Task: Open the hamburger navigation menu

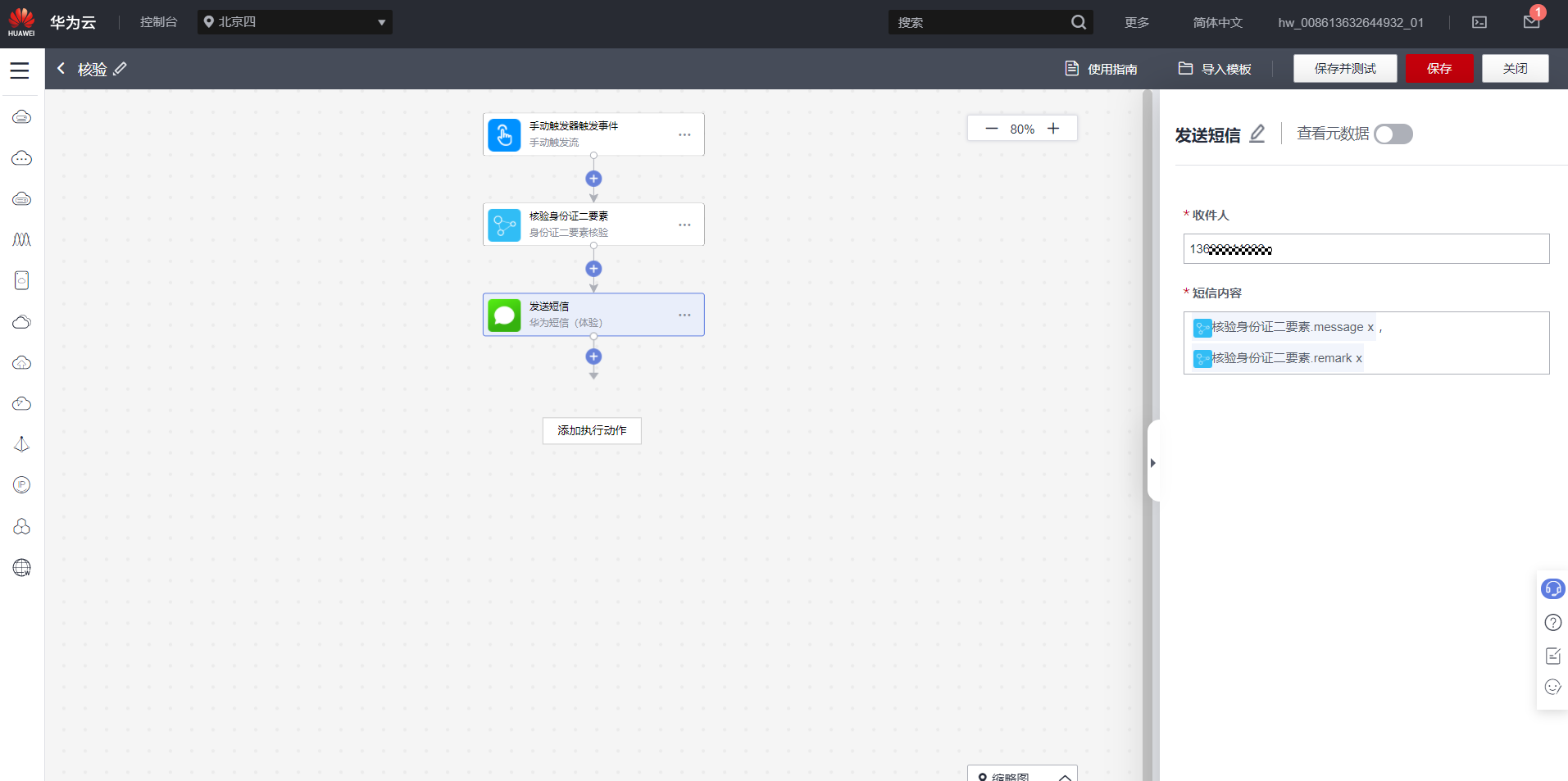Action: click(x=20, y=70)
